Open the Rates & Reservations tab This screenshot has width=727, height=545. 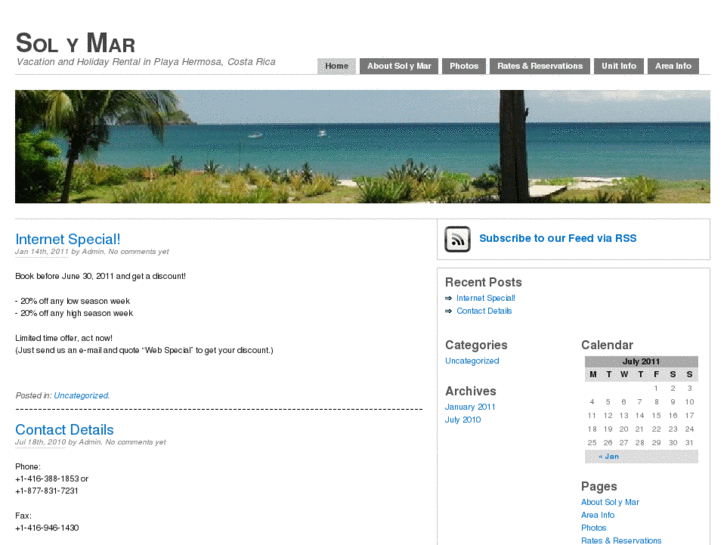pos(540,66)
